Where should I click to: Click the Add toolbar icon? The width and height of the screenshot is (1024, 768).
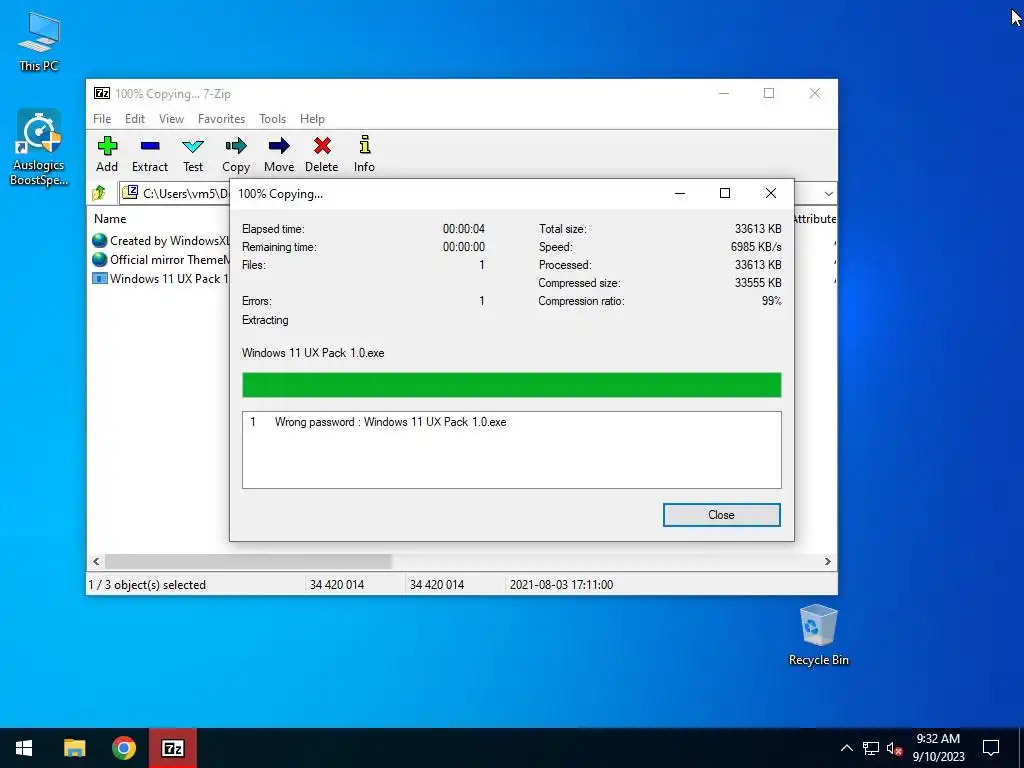pyautogui.click(x=107, y=154)
